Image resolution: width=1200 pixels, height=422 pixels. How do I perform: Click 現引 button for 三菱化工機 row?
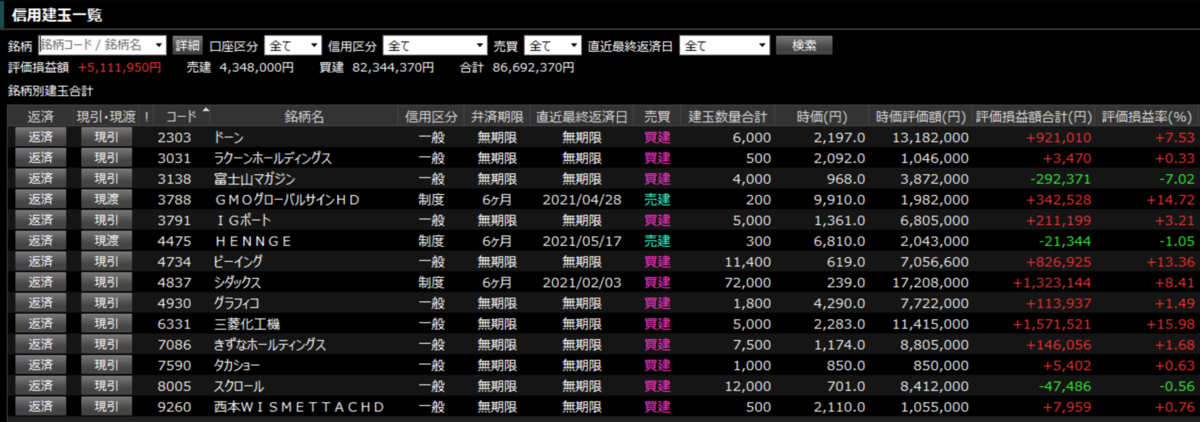(106, 323)
